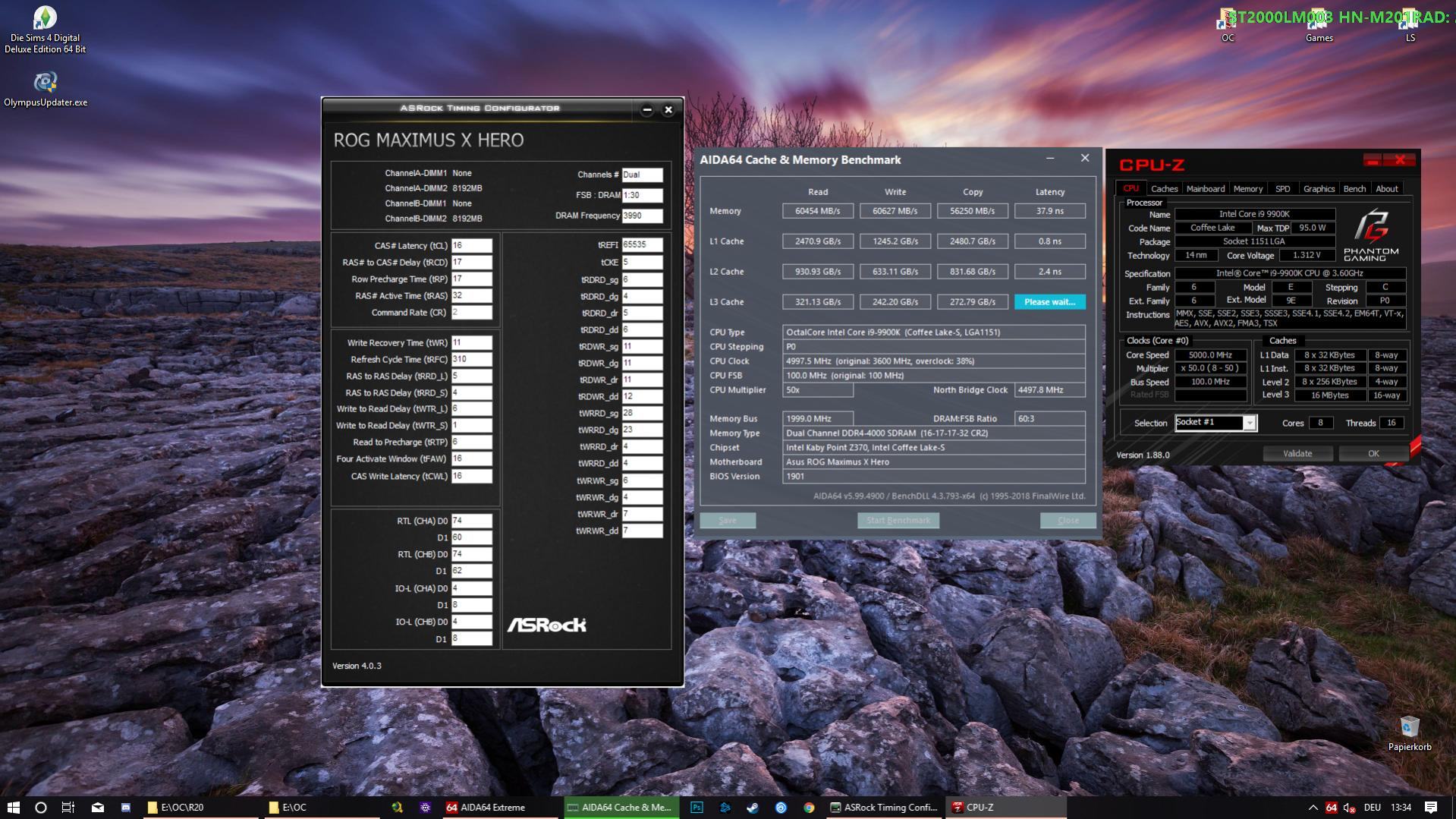Open the Mainboard tab in CPU-Z
The width and height of the screenshot is (1456, 819).
pos(1206,189)
